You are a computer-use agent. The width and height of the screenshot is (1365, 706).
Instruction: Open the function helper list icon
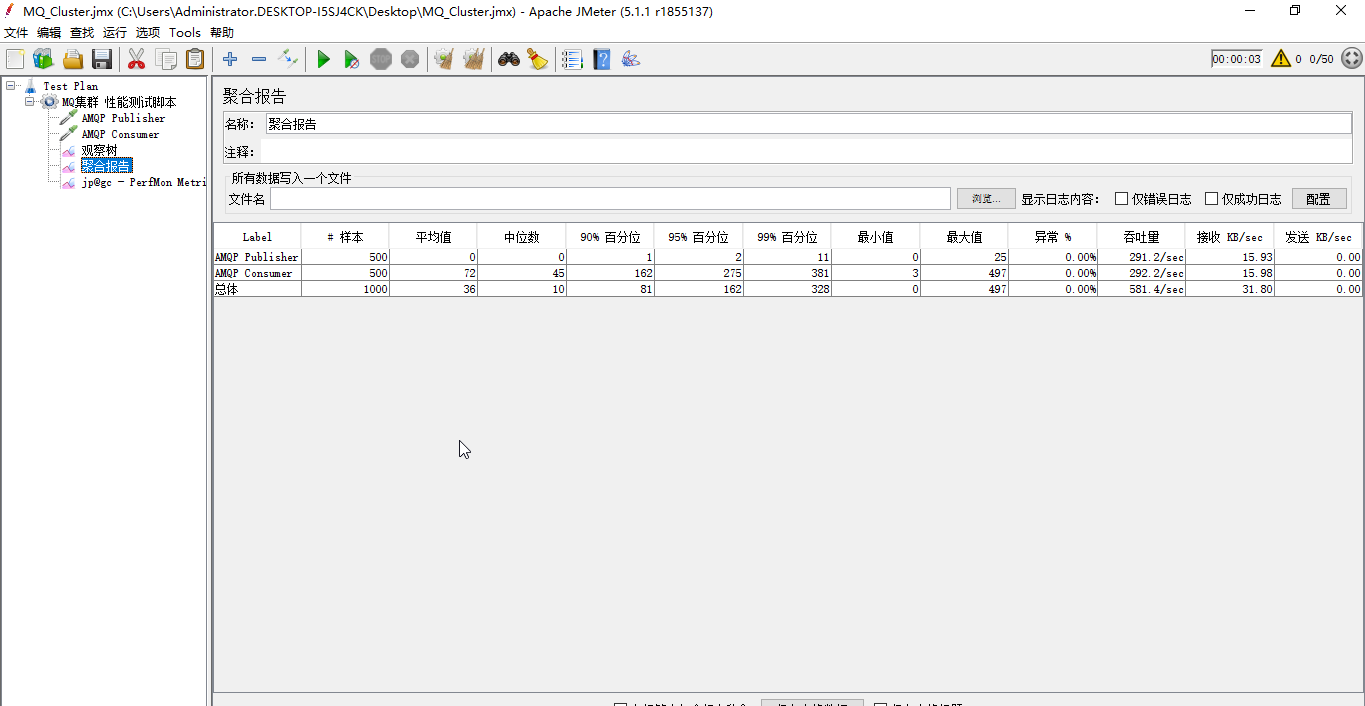572,59
